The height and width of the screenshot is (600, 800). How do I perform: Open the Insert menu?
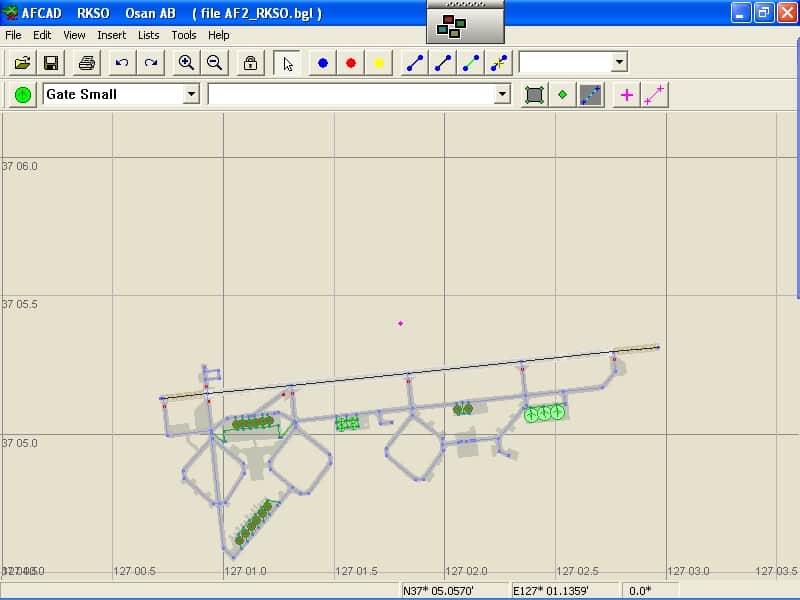(111, 35)
